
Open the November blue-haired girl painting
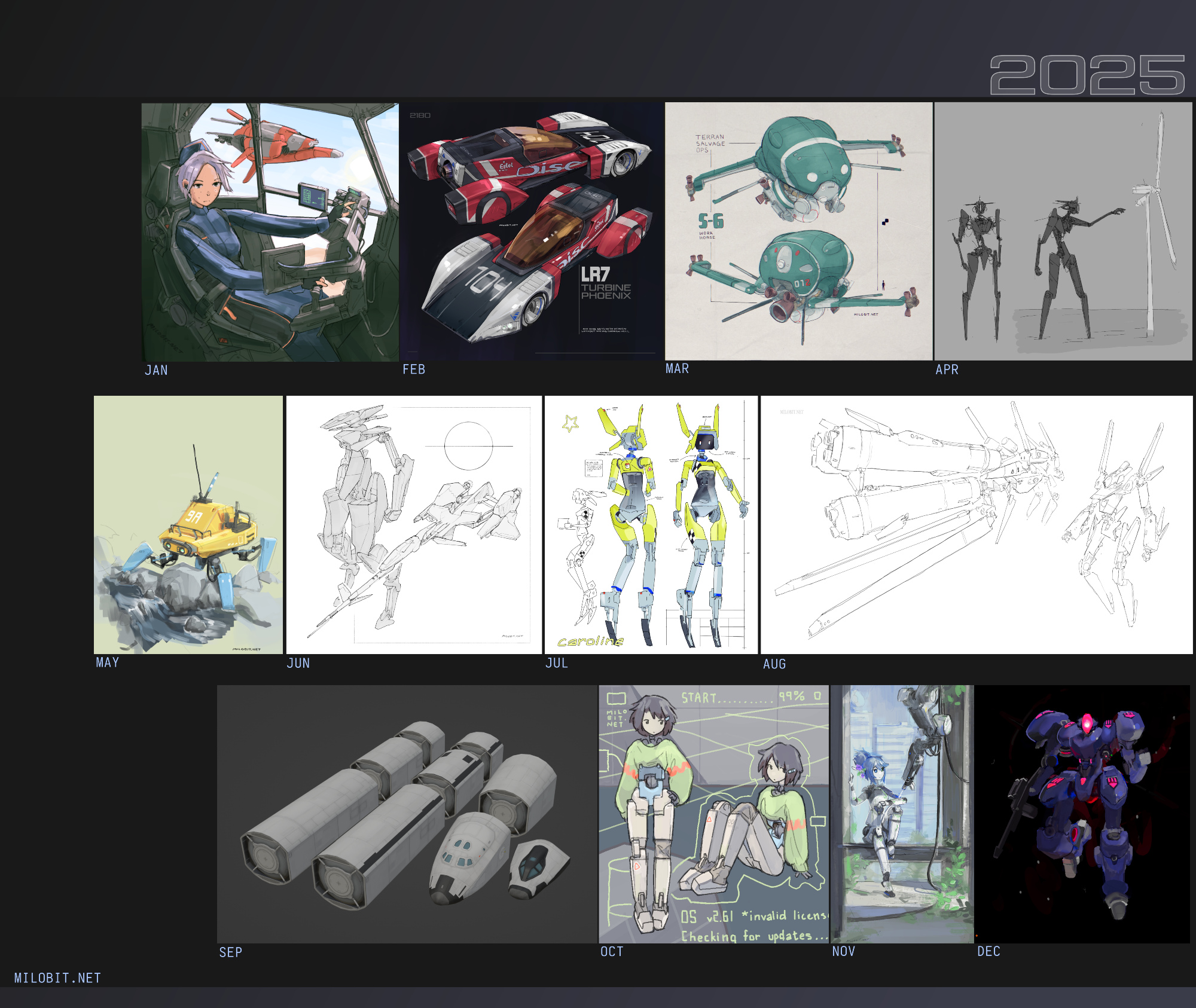point(902,814)
